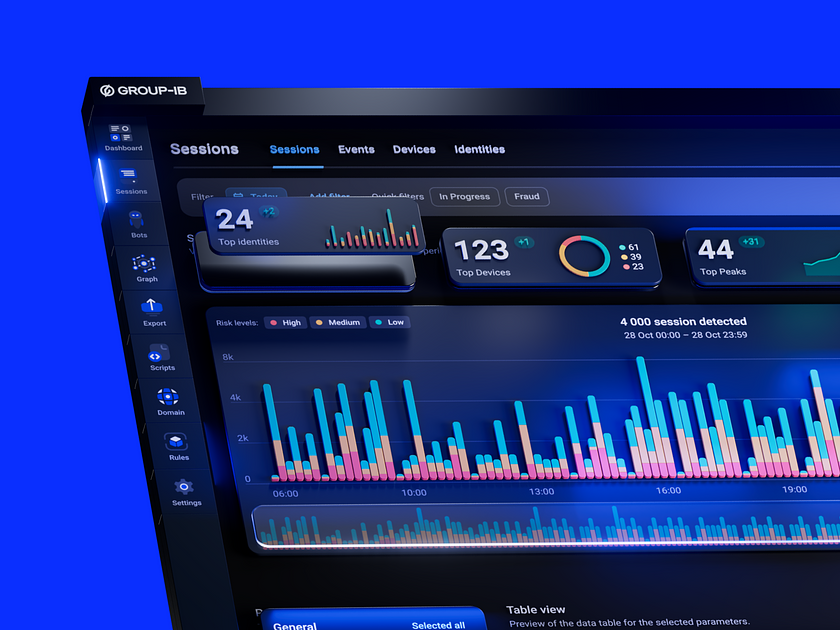Image resolution: width=840 pixels, height=630 pixels.
Task: Open the Scripts code icon
Action: click(x=160, y=353)
